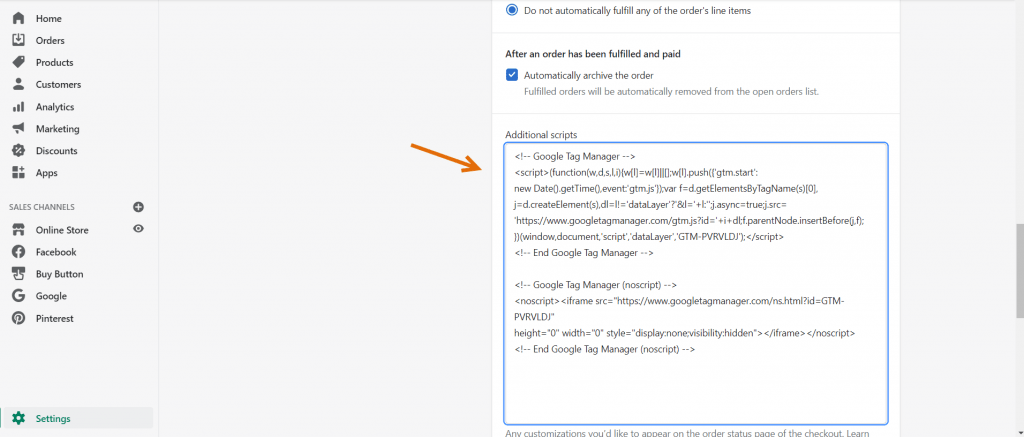Open Customers using the person icon
The image size is (1024, 437).
(x=18, y=85)
